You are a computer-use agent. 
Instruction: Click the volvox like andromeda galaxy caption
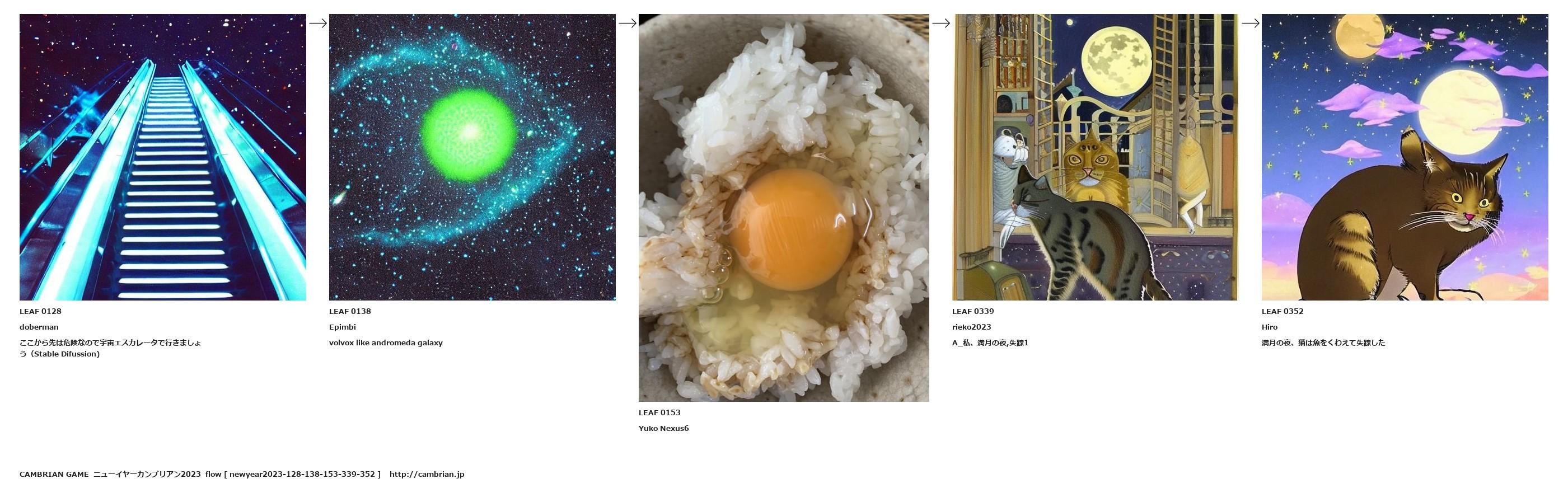[386, 342]
